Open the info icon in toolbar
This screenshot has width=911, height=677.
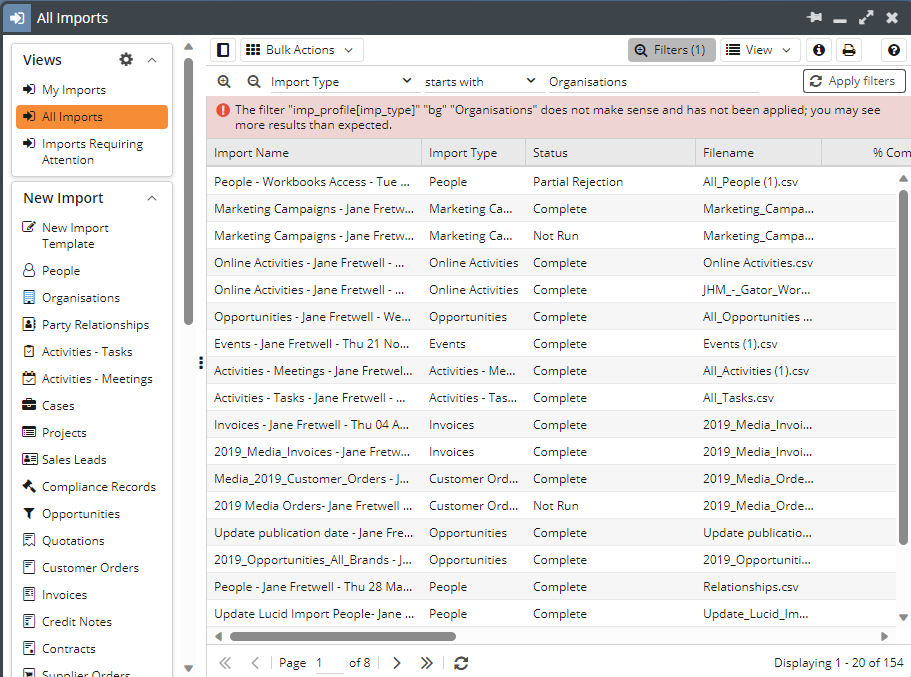point(819,50)
